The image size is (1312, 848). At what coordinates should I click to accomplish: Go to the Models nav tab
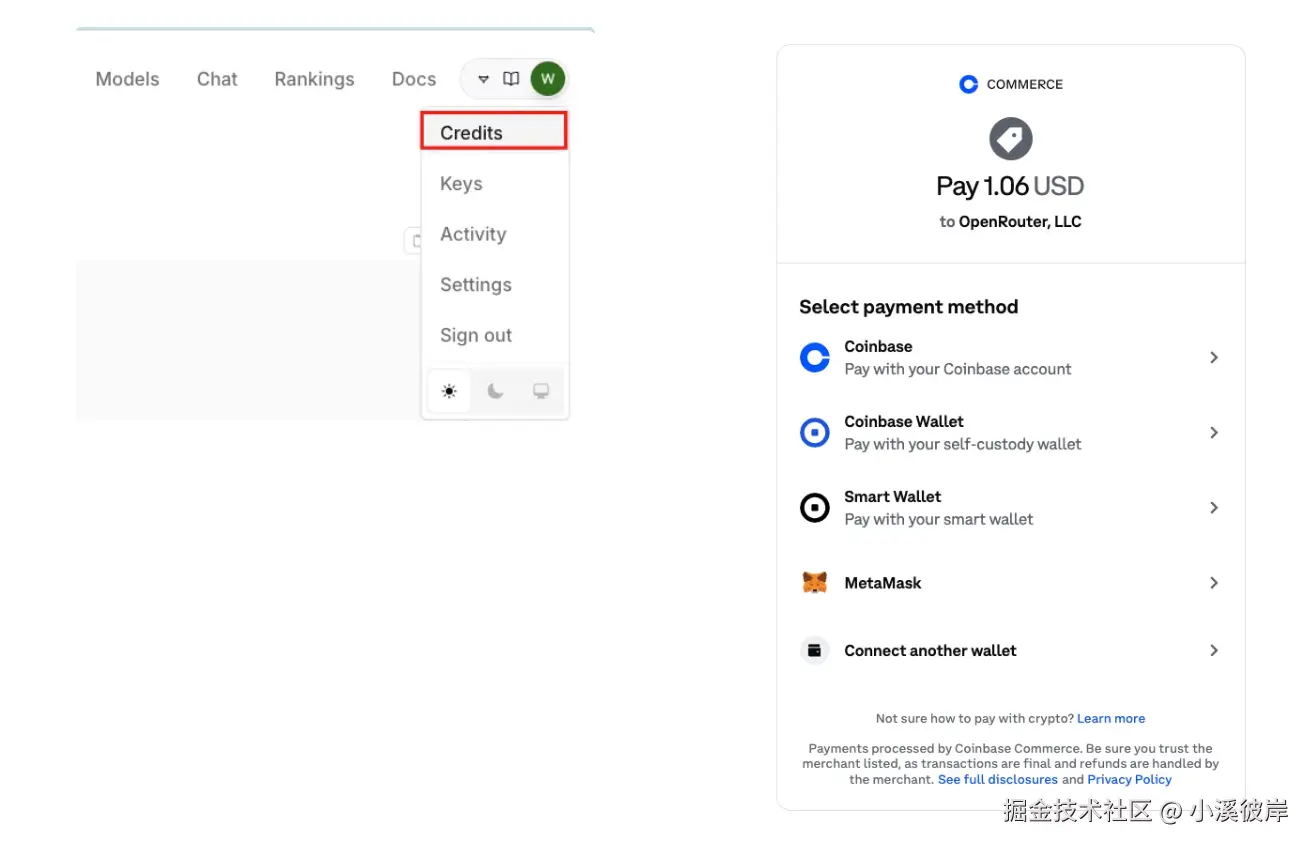coord(127,79)
